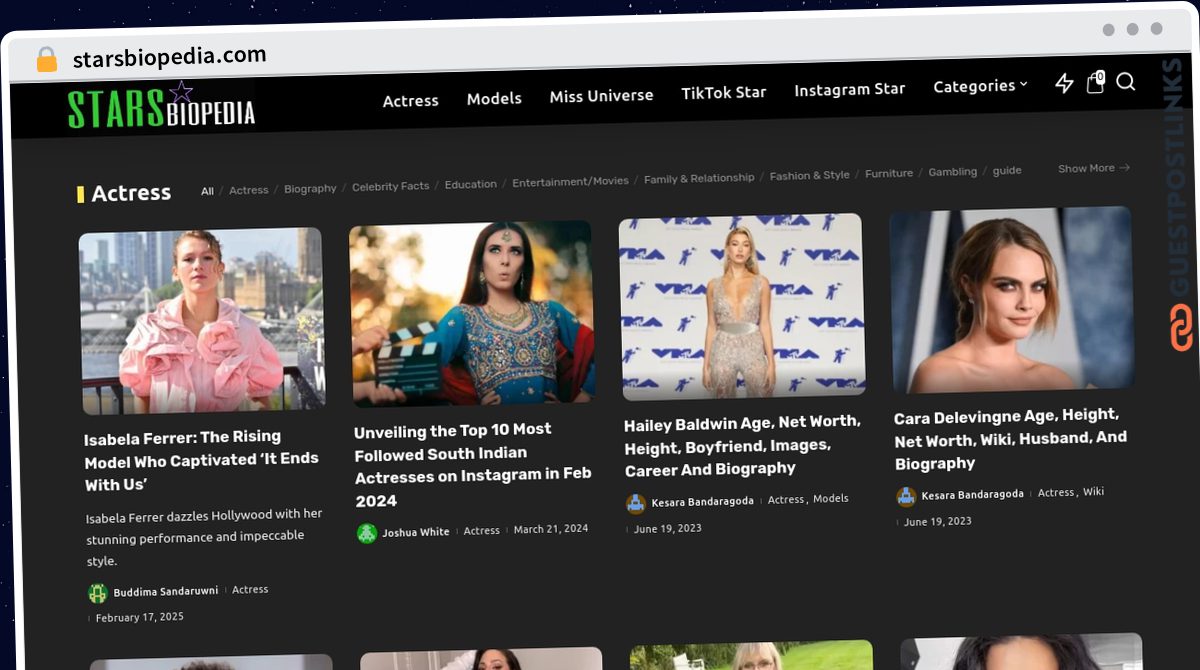Click the padlock icon in address bar
1200x670 pixels.
click(47, 59)
